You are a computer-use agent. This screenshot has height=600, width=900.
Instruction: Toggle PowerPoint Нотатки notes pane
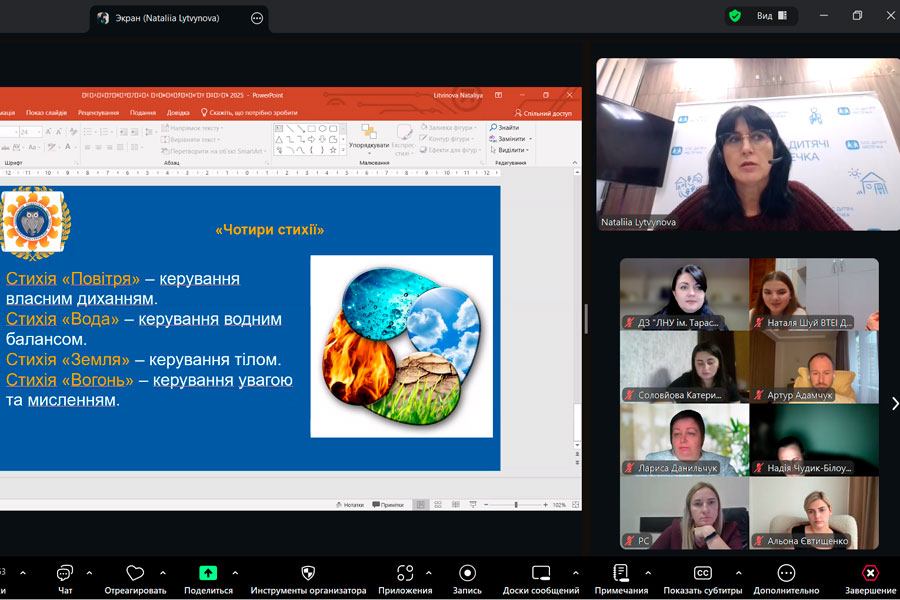[x=349, y=505]
